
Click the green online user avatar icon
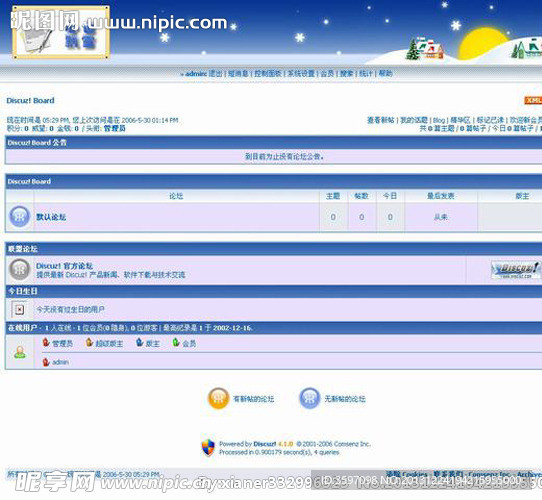pyautogui.click(x=20, y=352)
